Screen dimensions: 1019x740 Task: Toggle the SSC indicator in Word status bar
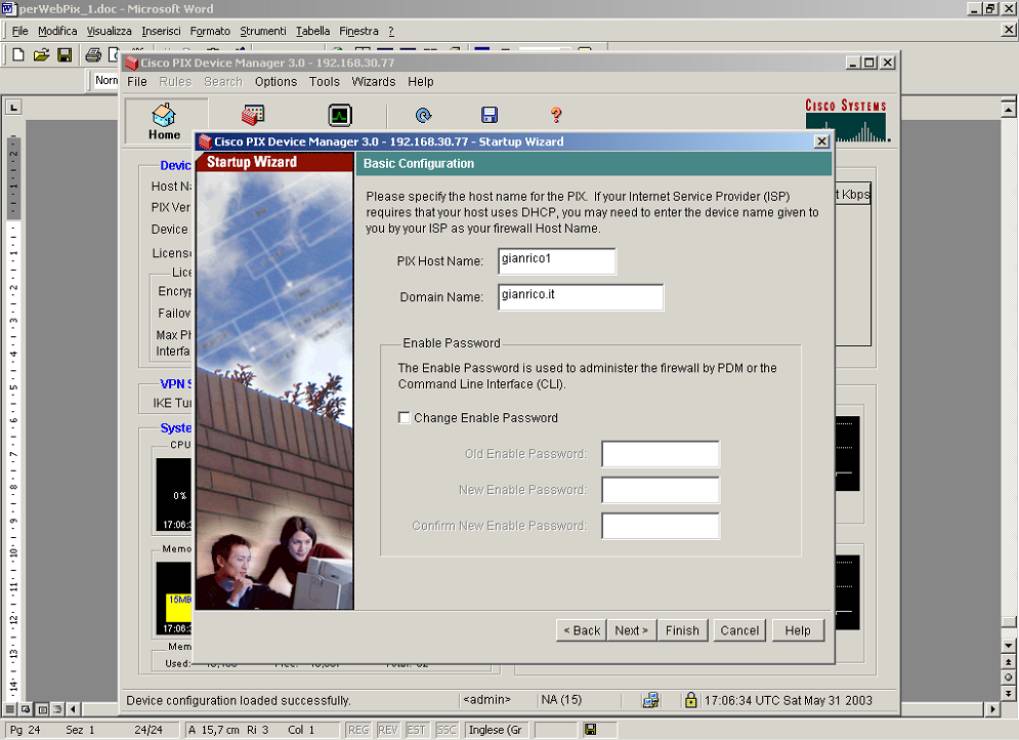[x=446, y=730]
